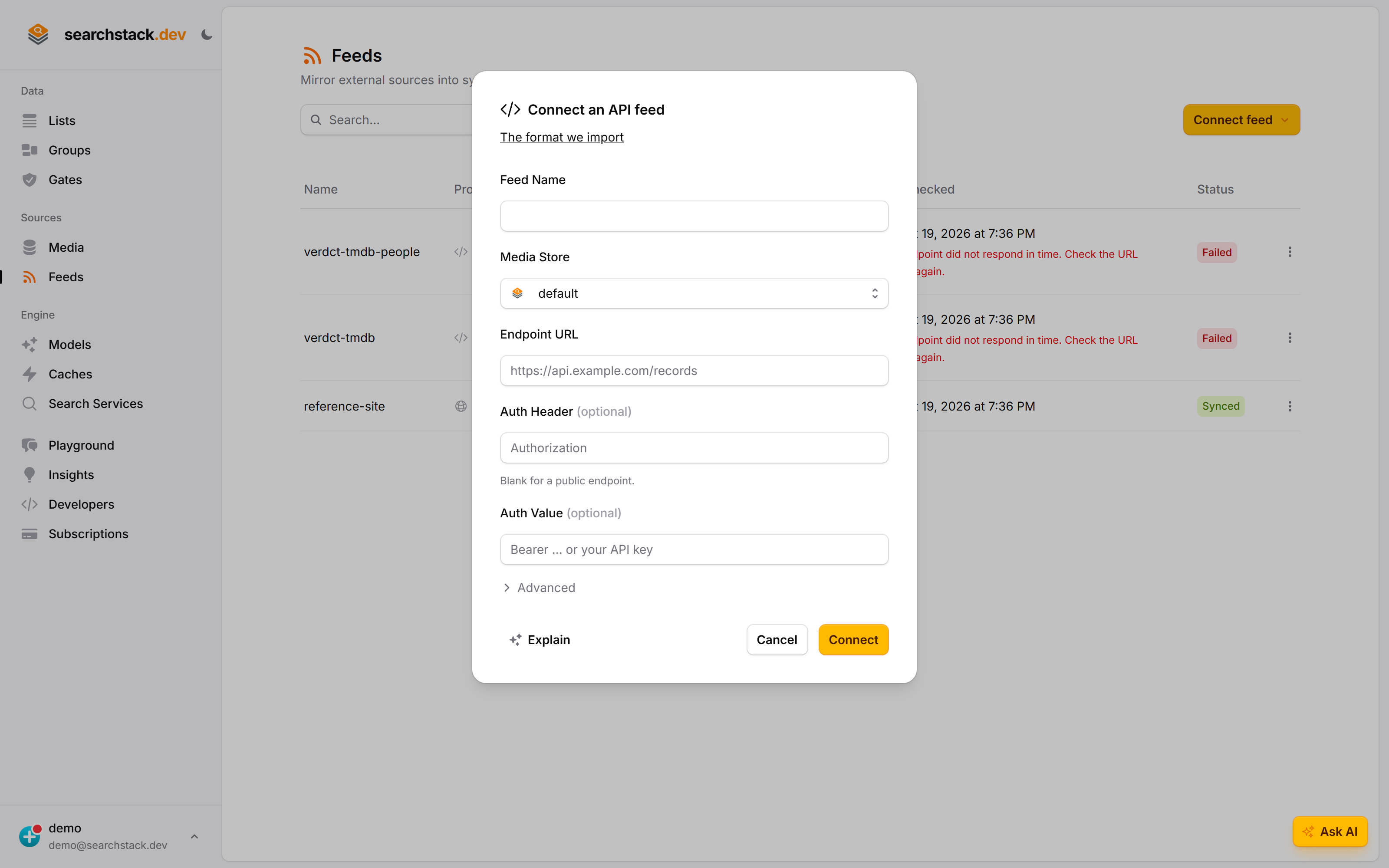Viewport: 1389px width, 868px height.
Task: Click the Developers code icon
Action: (29, 504)
